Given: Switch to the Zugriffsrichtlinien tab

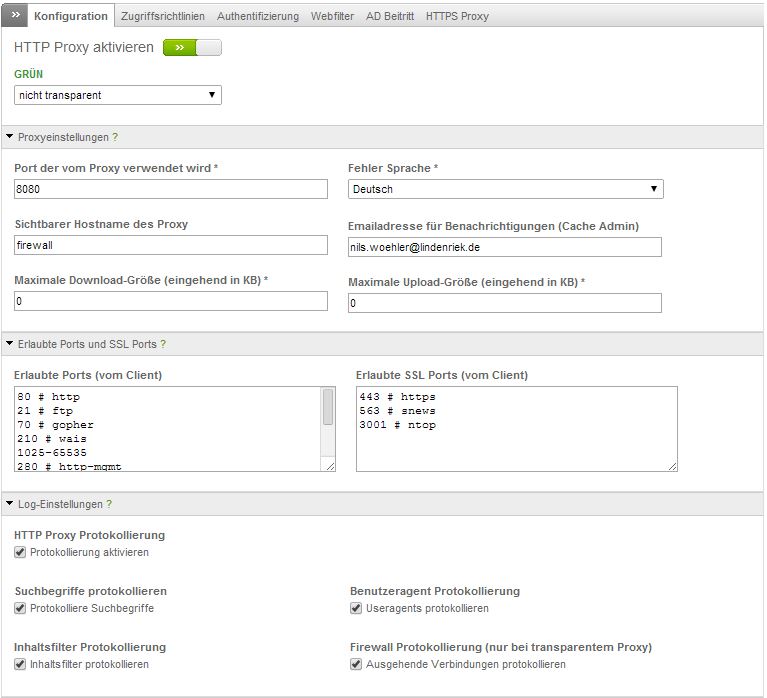Looking at the screenshot, I should tap(162, 16).
